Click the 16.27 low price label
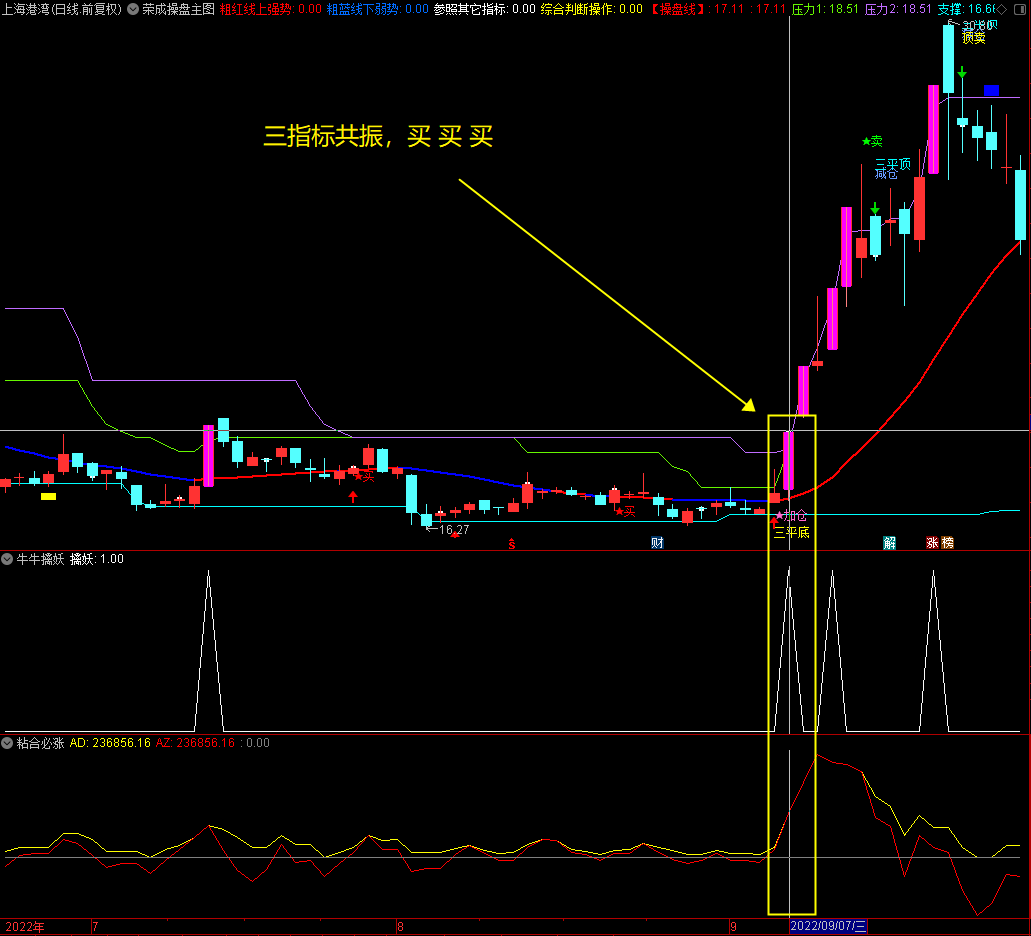This screenshot has width=1031, height=936. pos(454,530)
